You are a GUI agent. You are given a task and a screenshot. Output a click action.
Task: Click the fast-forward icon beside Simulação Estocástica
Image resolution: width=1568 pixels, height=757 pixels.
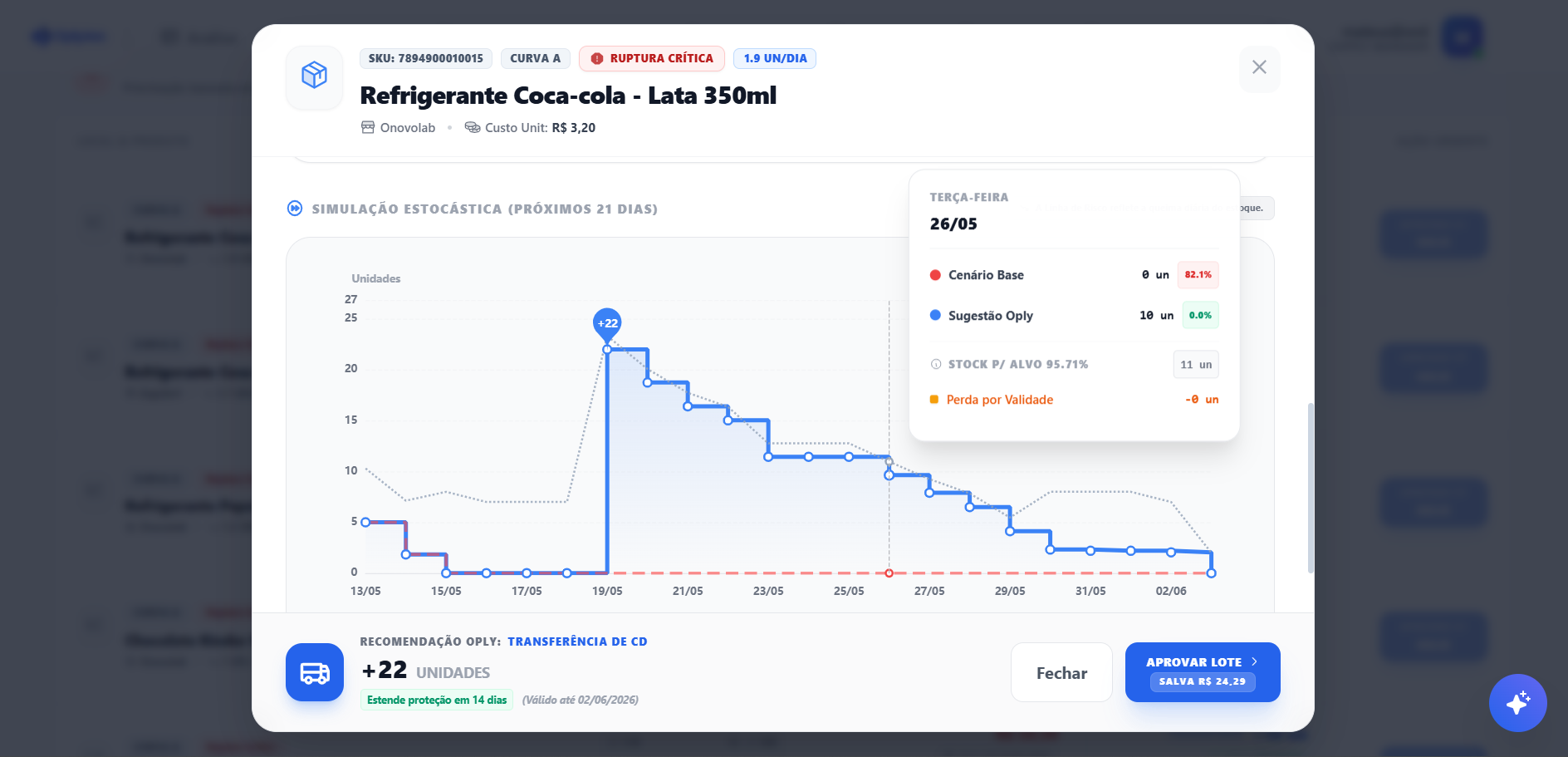pos(295,209)
